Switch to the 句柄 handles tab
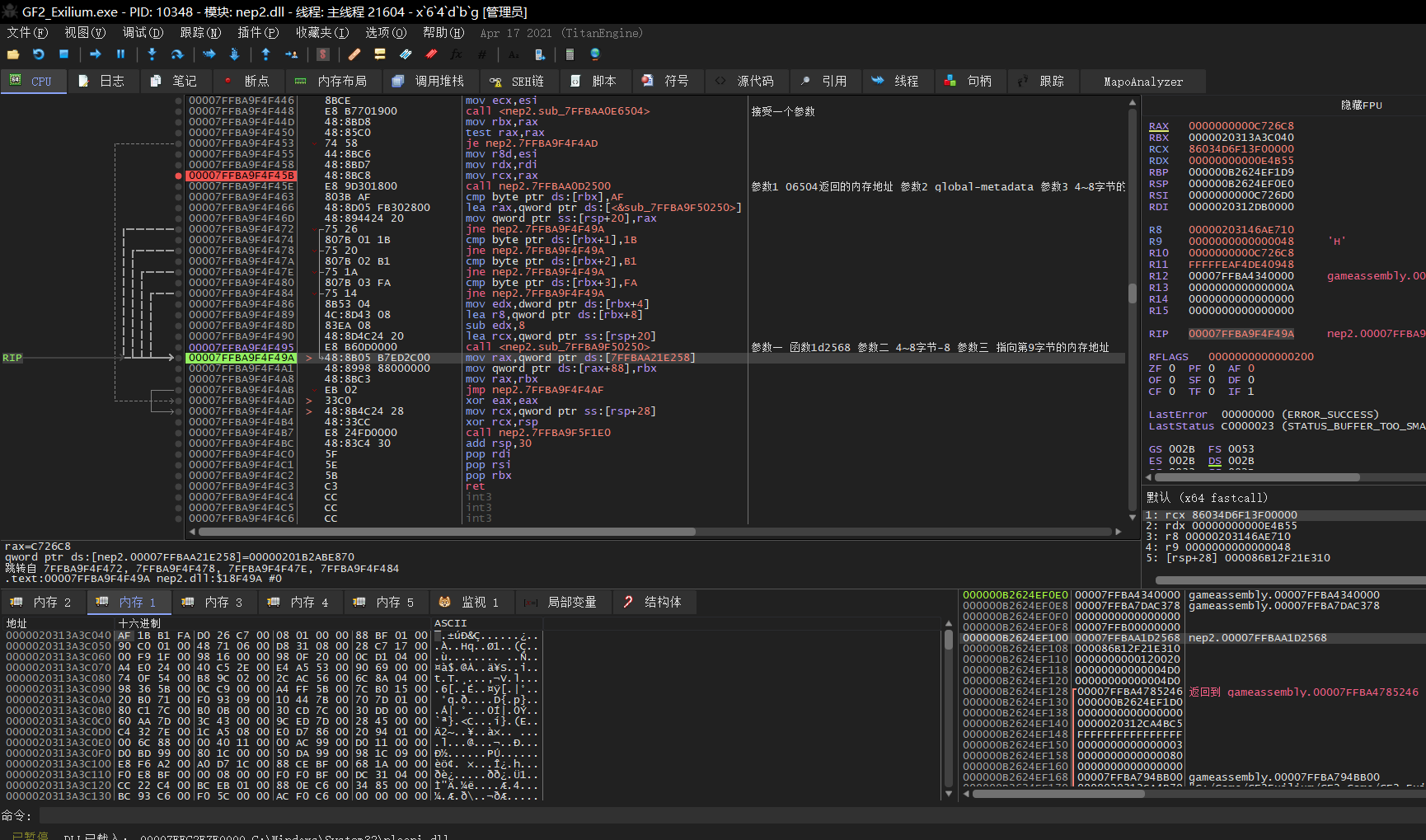1426x840 pixels. pos(969,81)
